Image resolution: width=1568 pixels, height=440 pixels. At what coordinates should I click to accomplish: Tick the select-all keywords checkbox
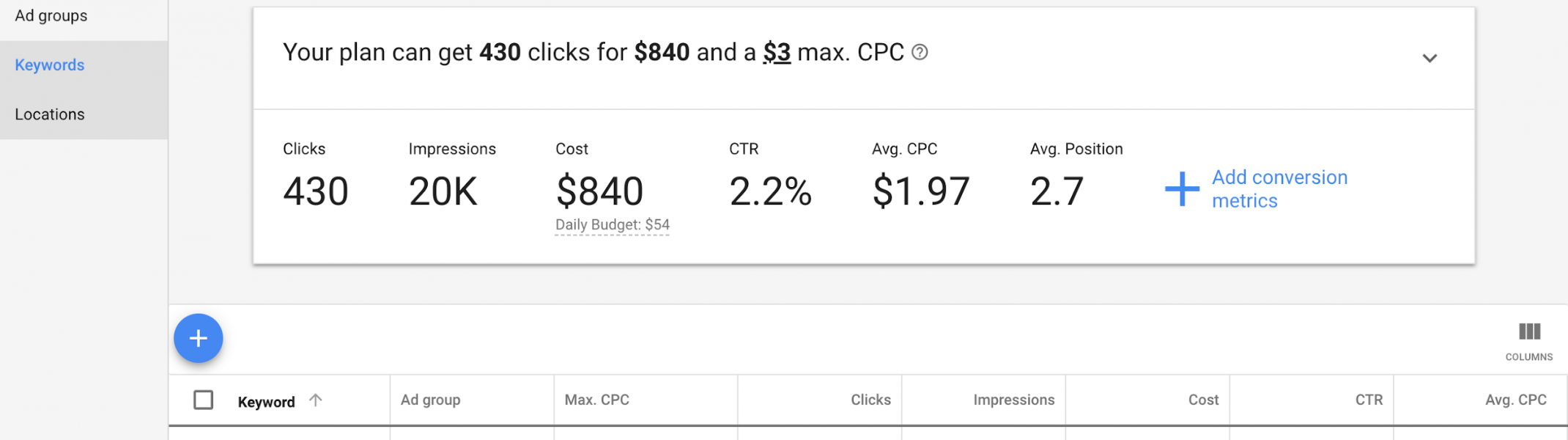pyautogui.click(x=203, y=400)
